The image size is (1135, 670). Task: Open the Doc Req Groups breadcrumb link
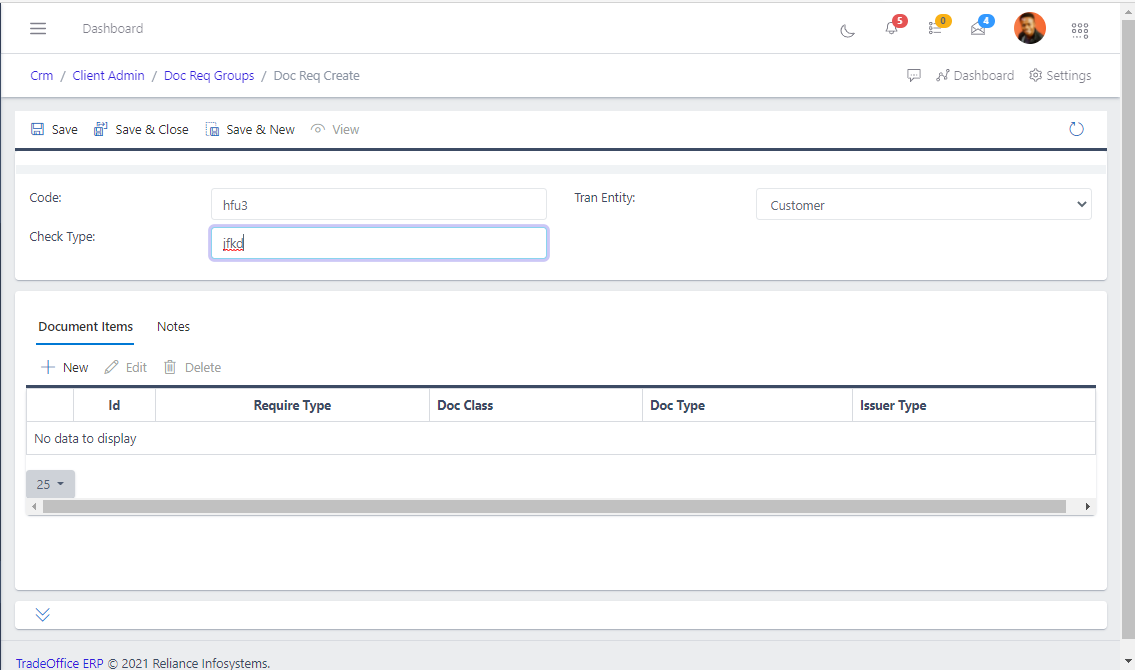click(209, 75)
